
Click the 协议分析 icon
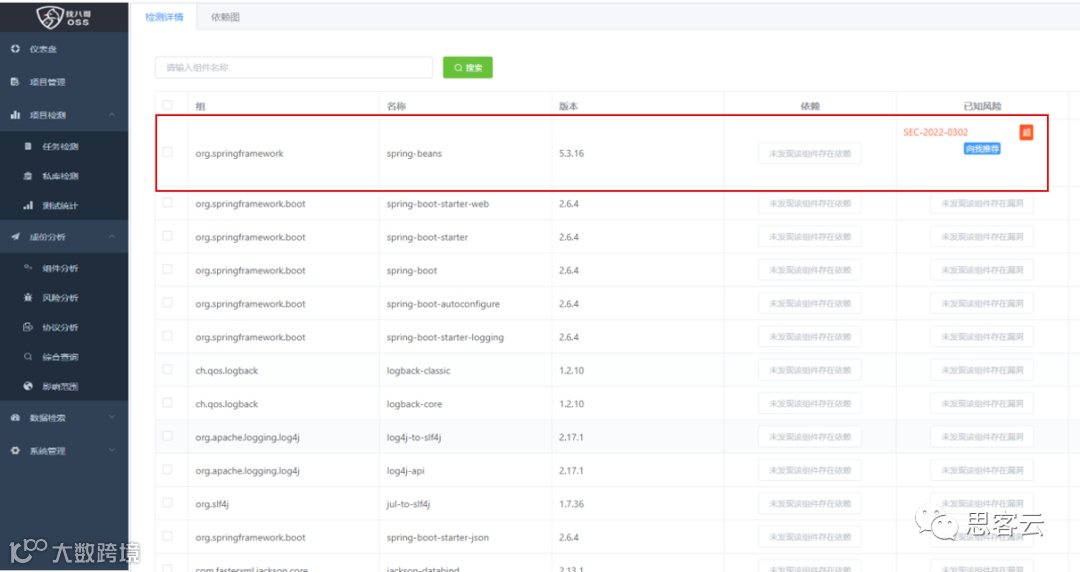point(28,327)
